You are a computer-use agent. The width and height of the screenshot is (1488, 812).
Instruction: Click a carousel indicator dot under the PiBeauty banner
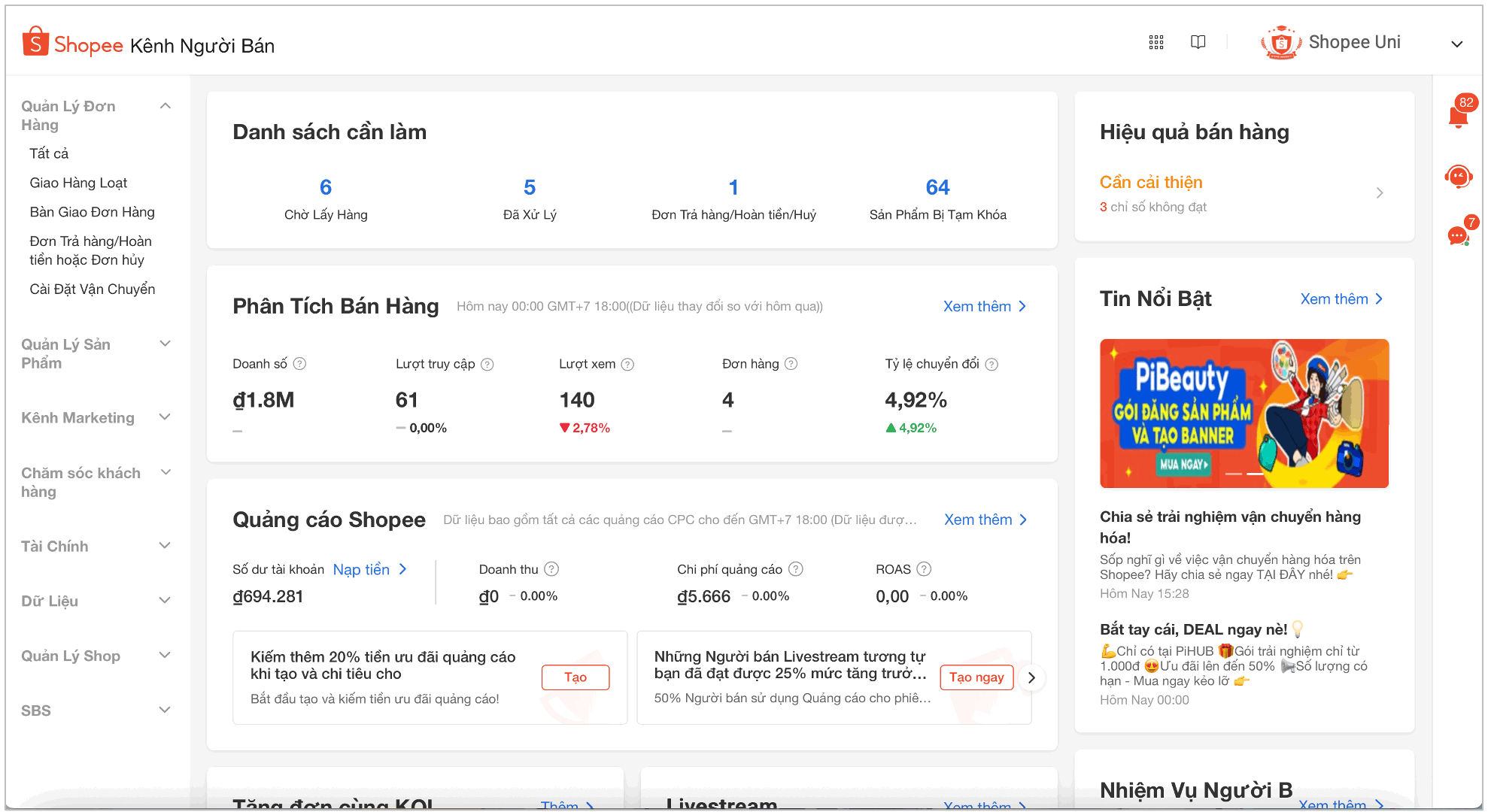click(1234, 474)
